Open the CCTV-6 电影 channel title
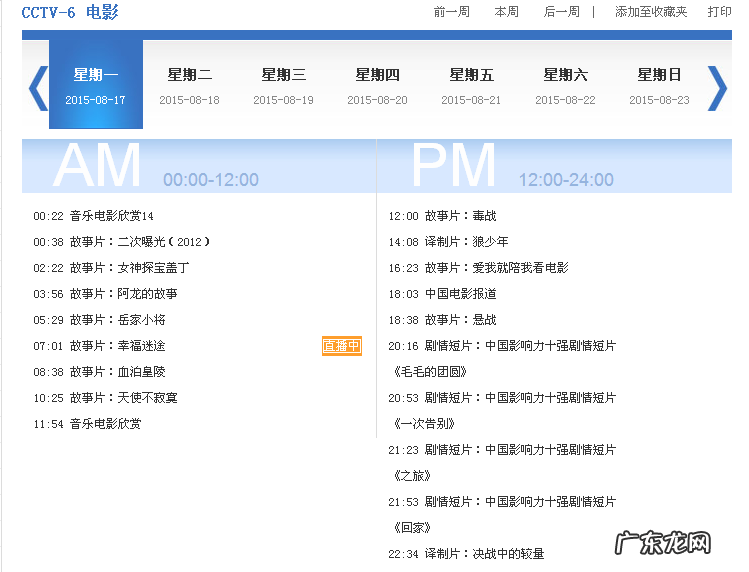The width and height of the screenshot is (749, 572). (x=70, y=12)
